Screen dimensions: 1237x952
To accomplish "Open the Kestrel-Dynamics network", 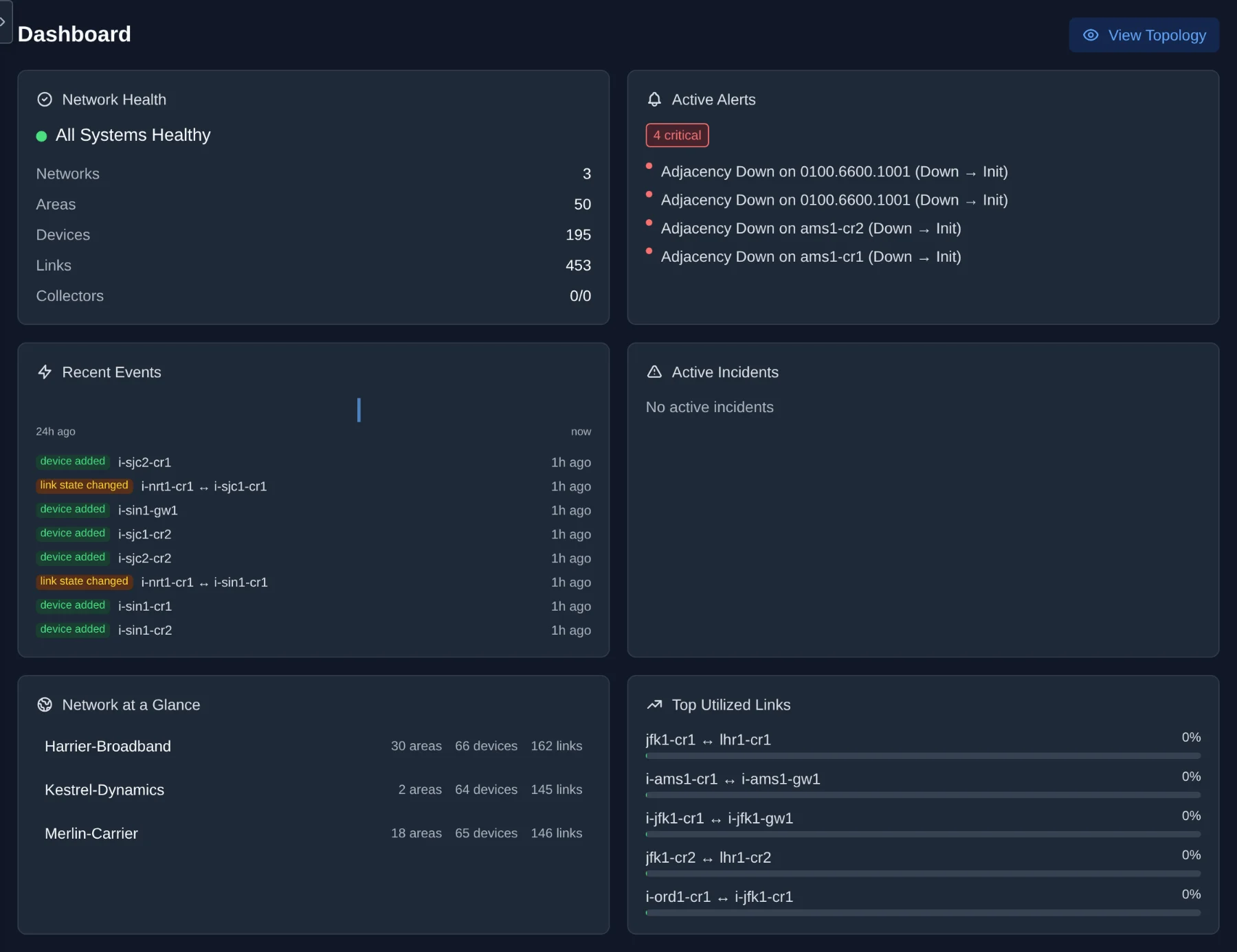I will click(x=313, y=790).
